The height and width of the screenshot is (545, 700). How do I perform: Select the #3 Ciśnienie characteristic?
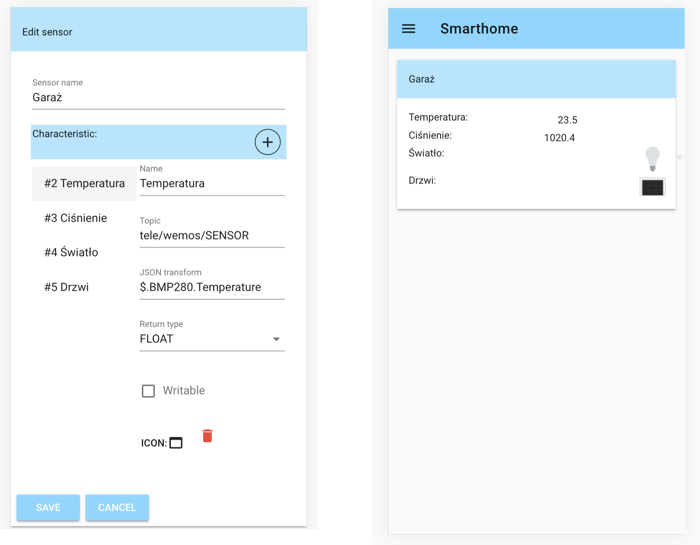coord(75,218)
